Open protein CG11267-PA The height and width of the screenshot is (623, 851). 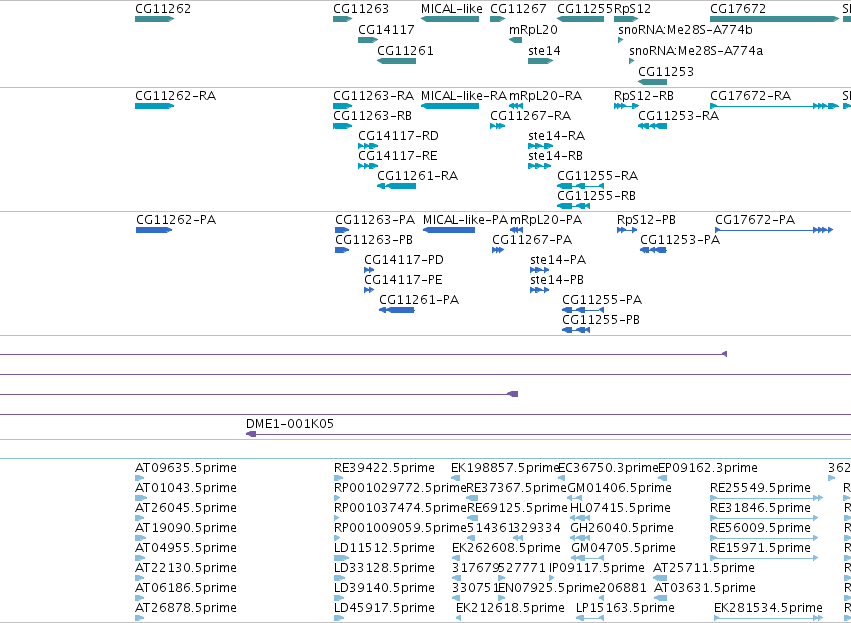point(498,250)
